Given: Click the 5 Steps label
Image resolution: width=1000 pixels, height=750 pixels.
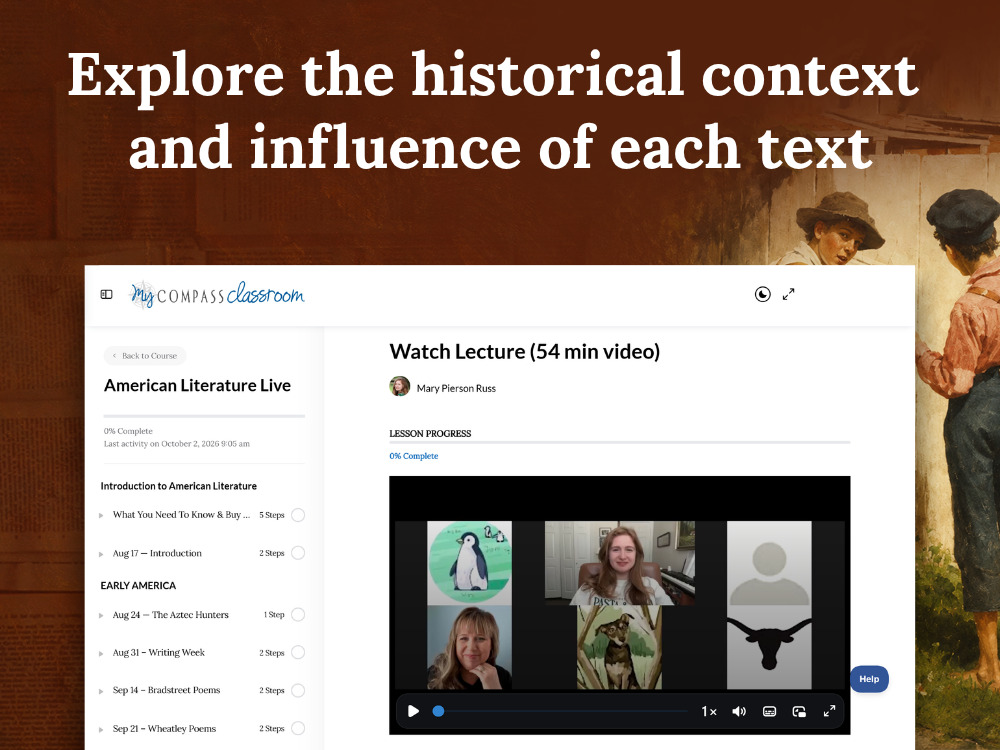Looking at the screenshot, I should [272, 515].
